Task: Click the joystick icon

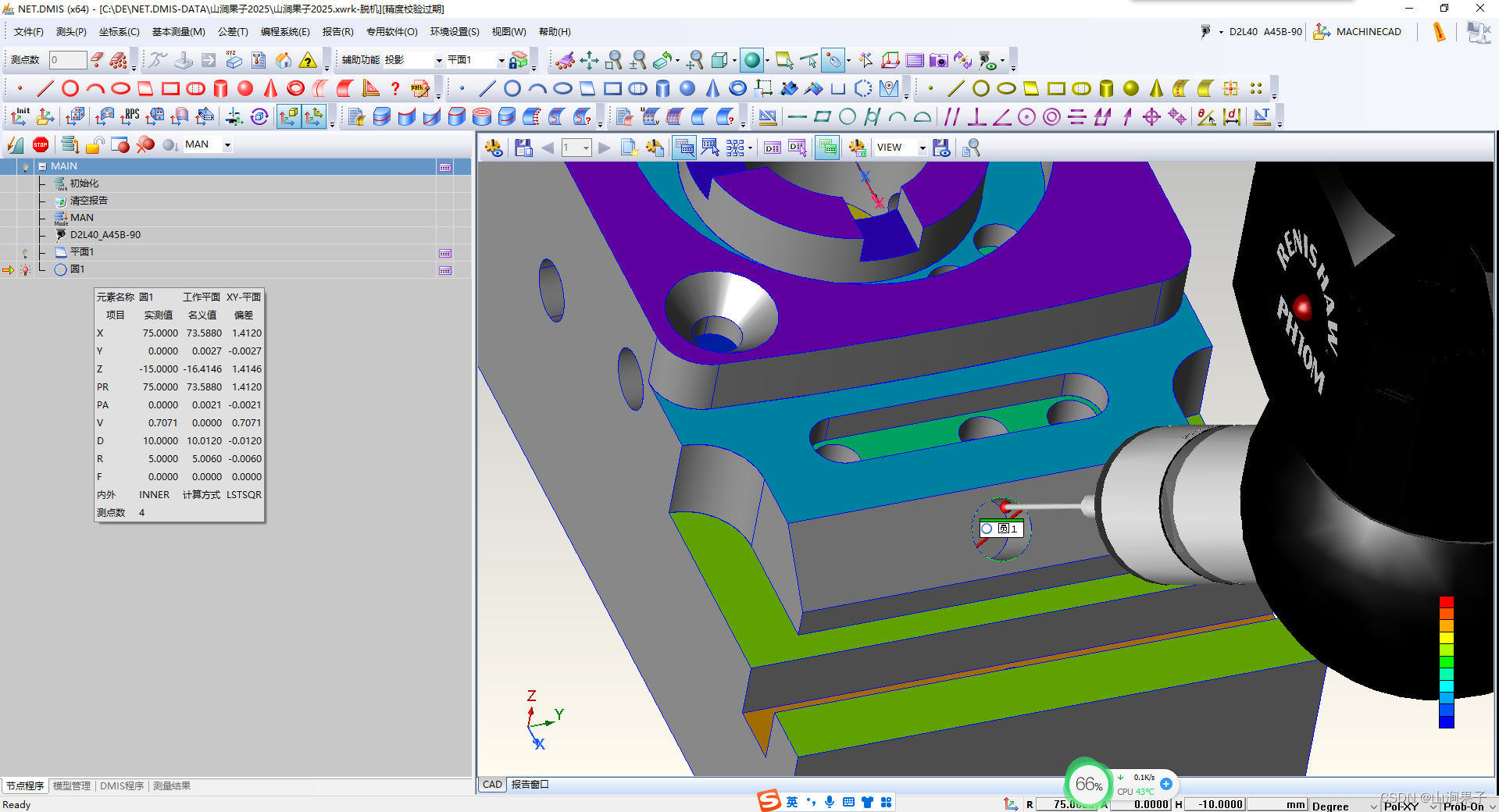Action: 184,60
